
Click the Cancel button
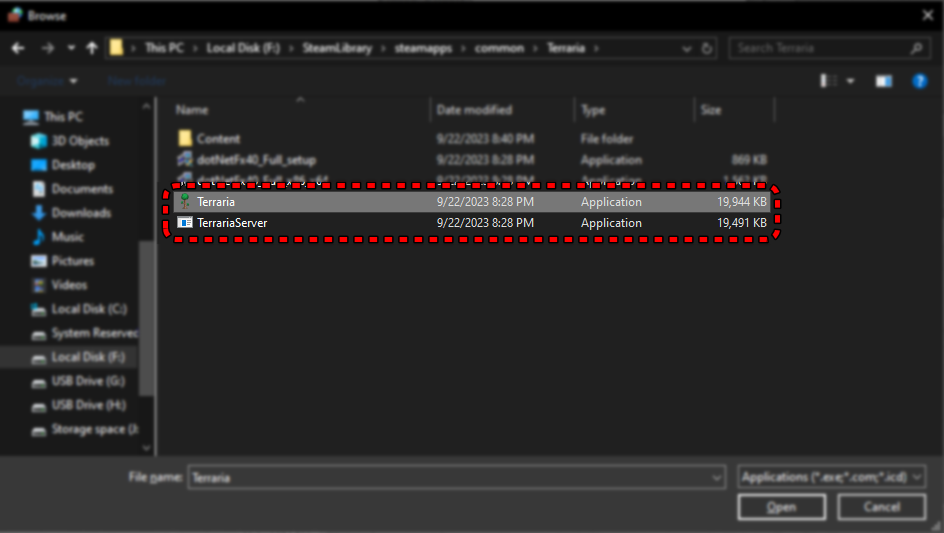point(881,507)
